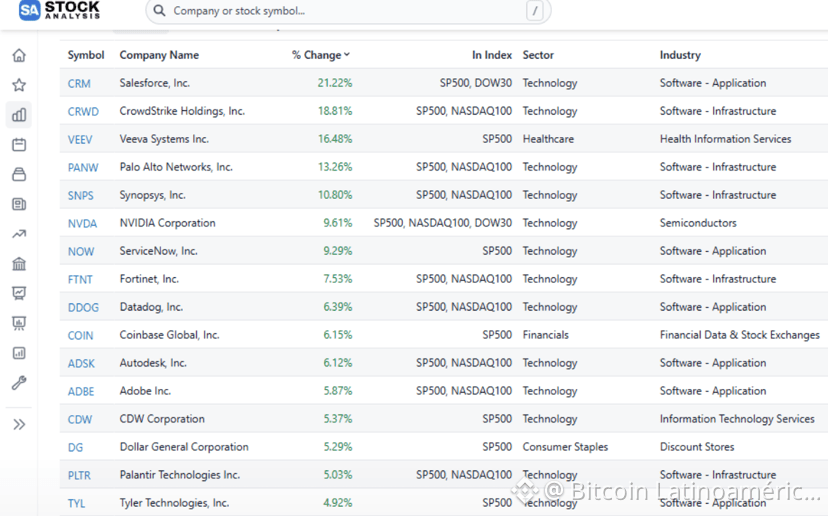Viewport: 828px width, 516px height.
Task: Open the ADSK ticker link
Action: [x=81, y=363]
